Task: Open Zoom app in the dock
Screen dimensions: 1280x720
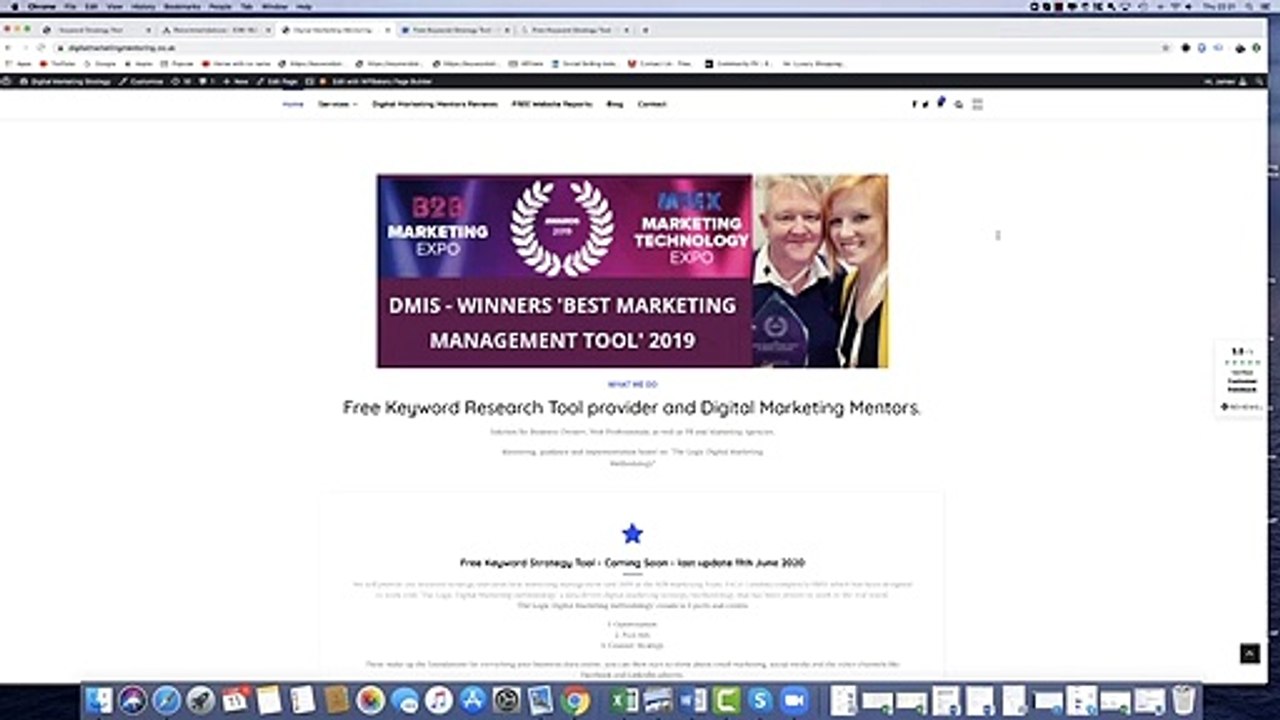Action: [x=794, y=700]
